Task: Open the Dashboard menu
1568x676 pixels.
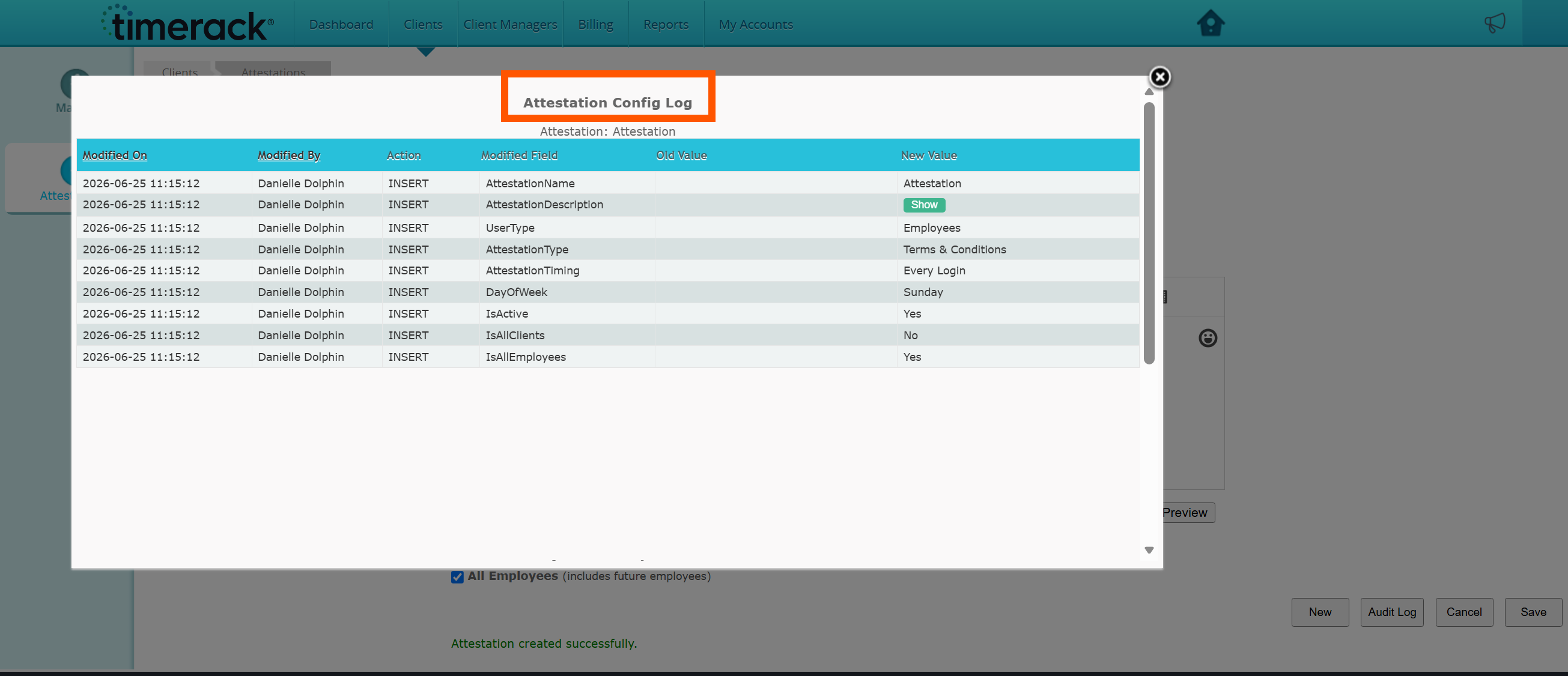Action: tap(341, 25)
